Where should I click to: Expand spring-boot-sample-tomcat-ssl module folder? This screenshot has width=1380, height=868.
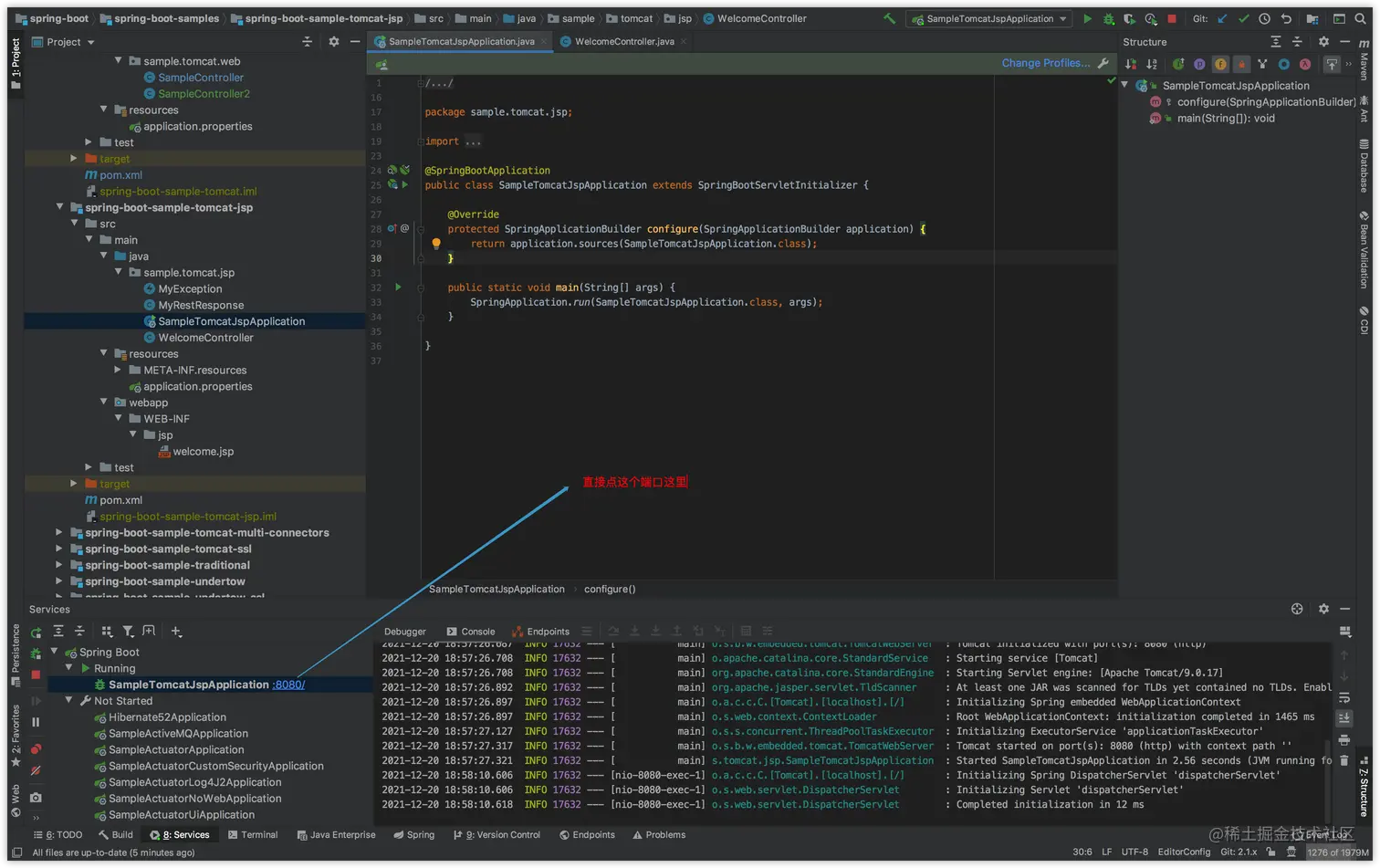pos(59,549)
